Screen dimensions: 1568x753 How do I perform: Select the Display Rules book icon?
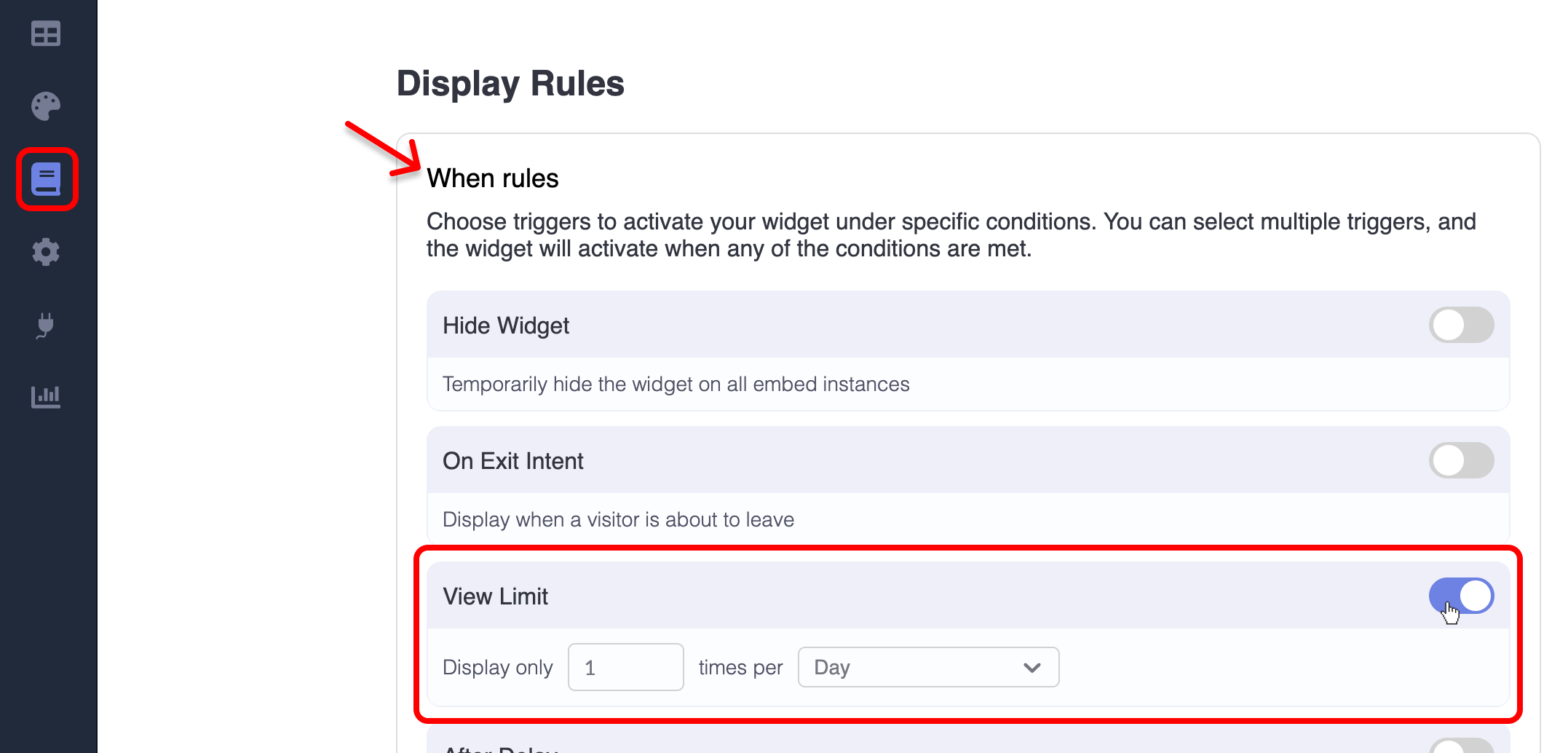click(x=47, y=179)
